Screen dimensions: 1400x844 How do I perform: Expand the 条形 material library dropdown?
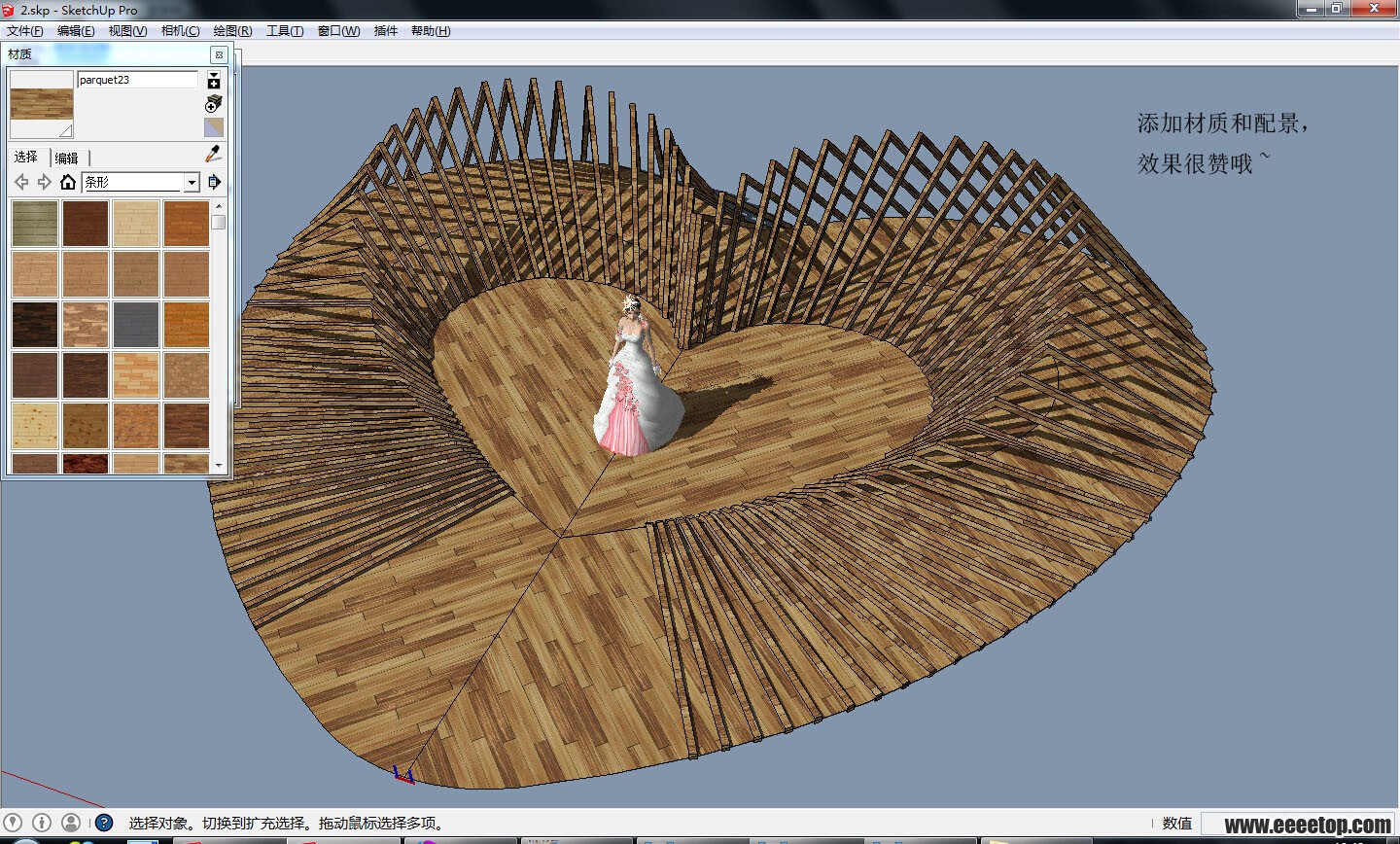192,182
